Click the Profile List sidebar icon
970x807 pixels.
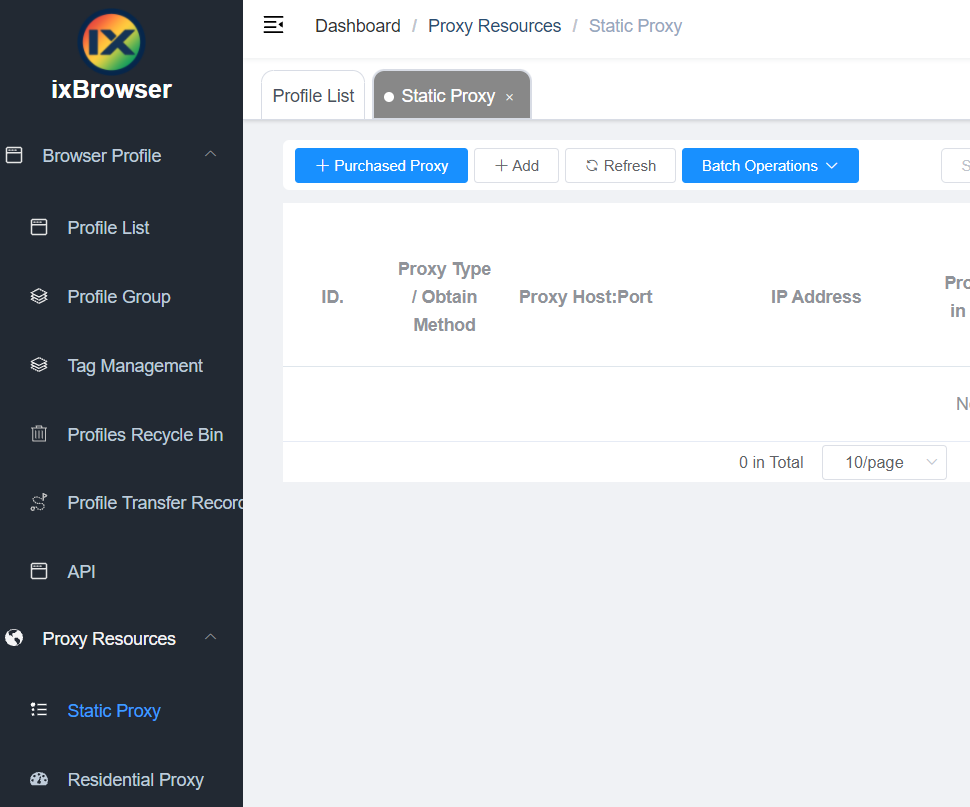(x=39, y=227)
